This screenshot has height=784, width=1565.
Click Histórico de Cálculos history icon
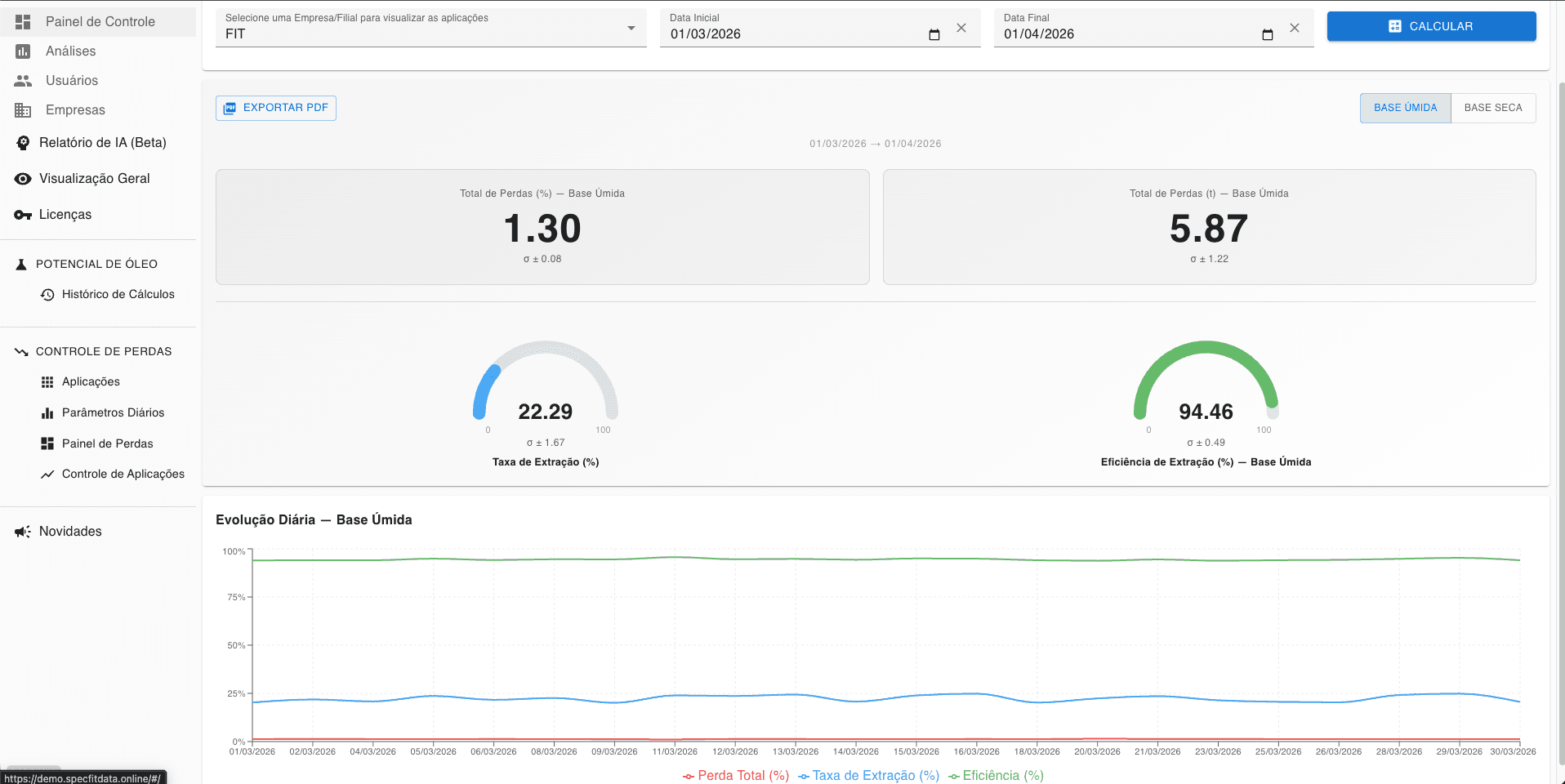[x=47, y=294]
